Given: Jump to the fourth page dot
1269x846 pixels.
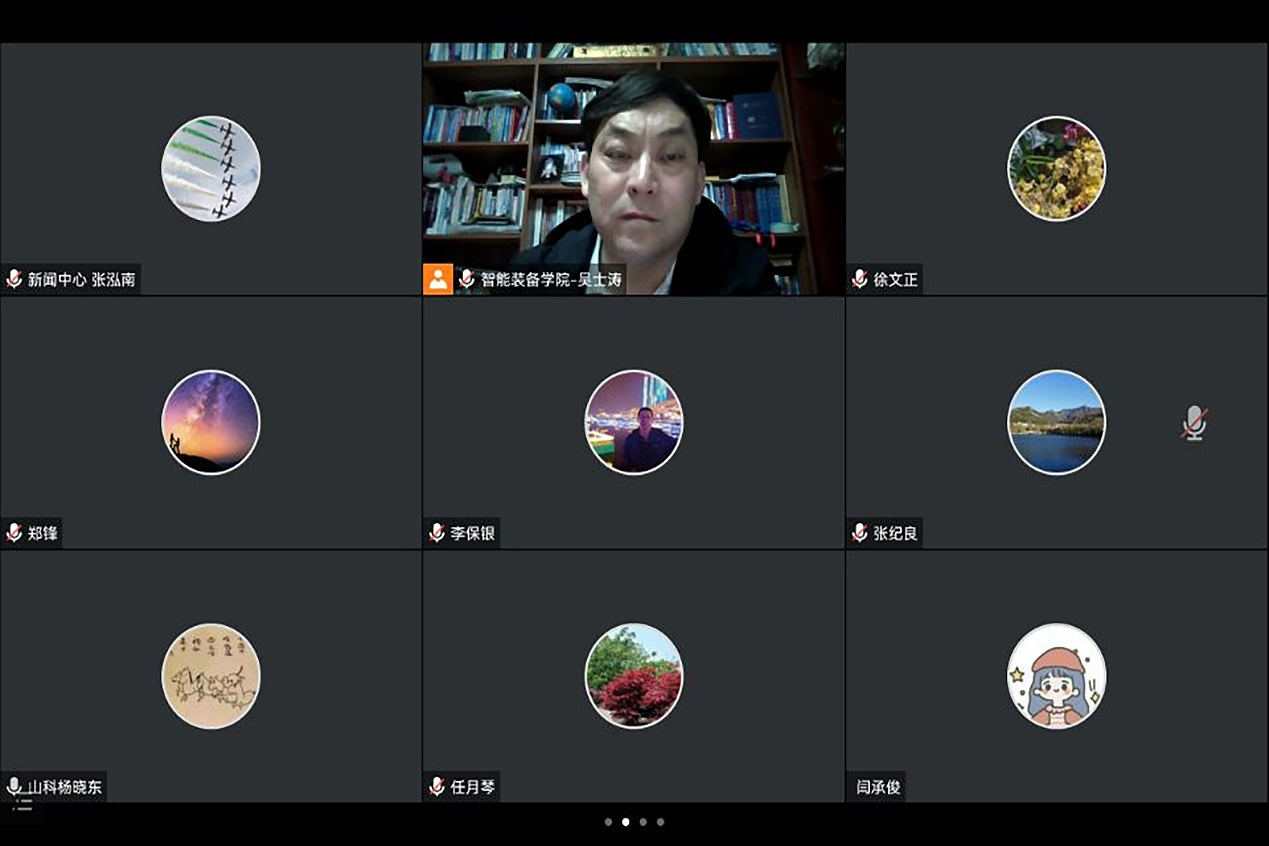Looking at the screenshot, I should click(660, 822).
